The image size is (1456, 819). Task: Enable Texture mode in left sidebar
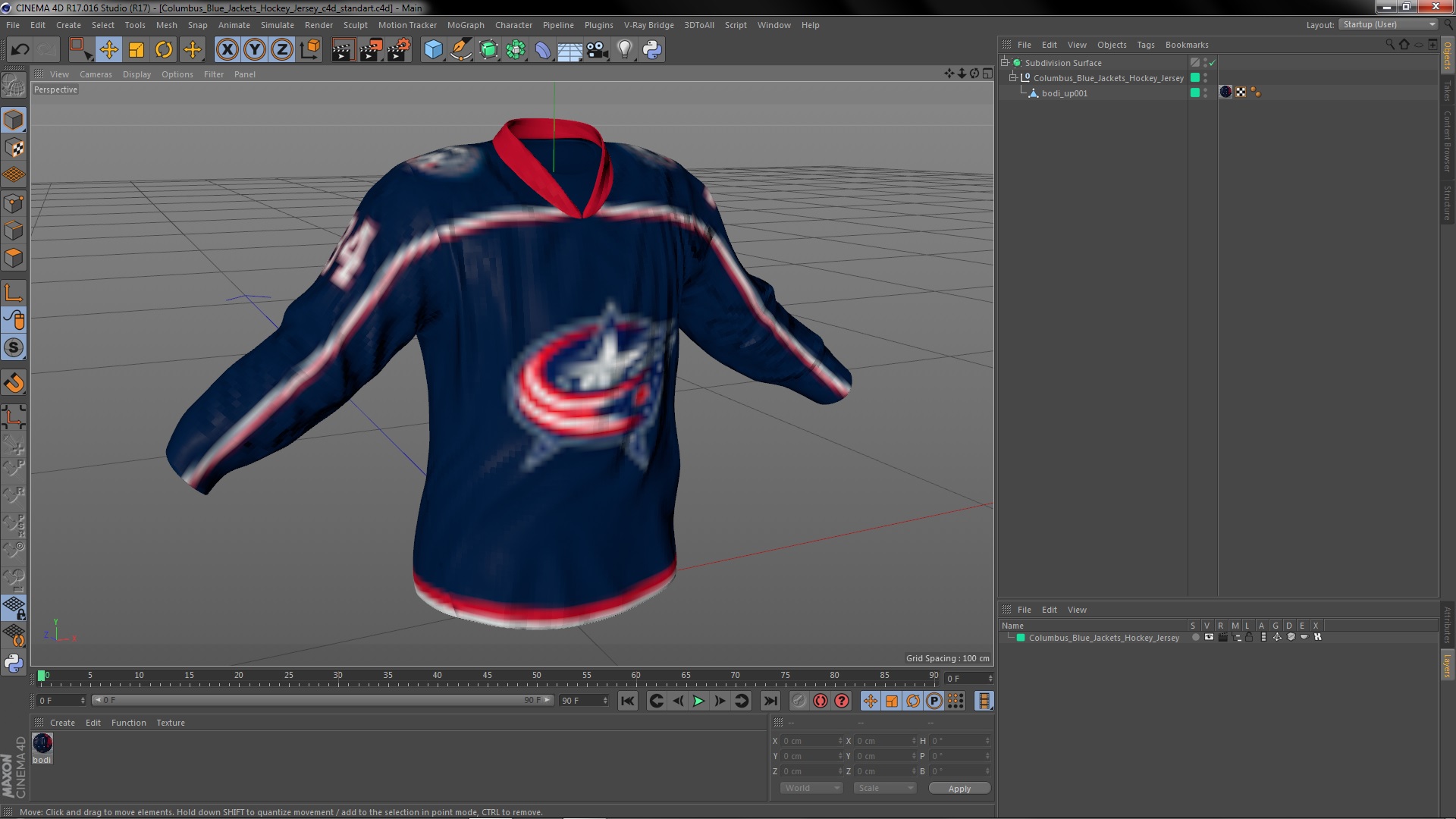[x=14, y=148]
